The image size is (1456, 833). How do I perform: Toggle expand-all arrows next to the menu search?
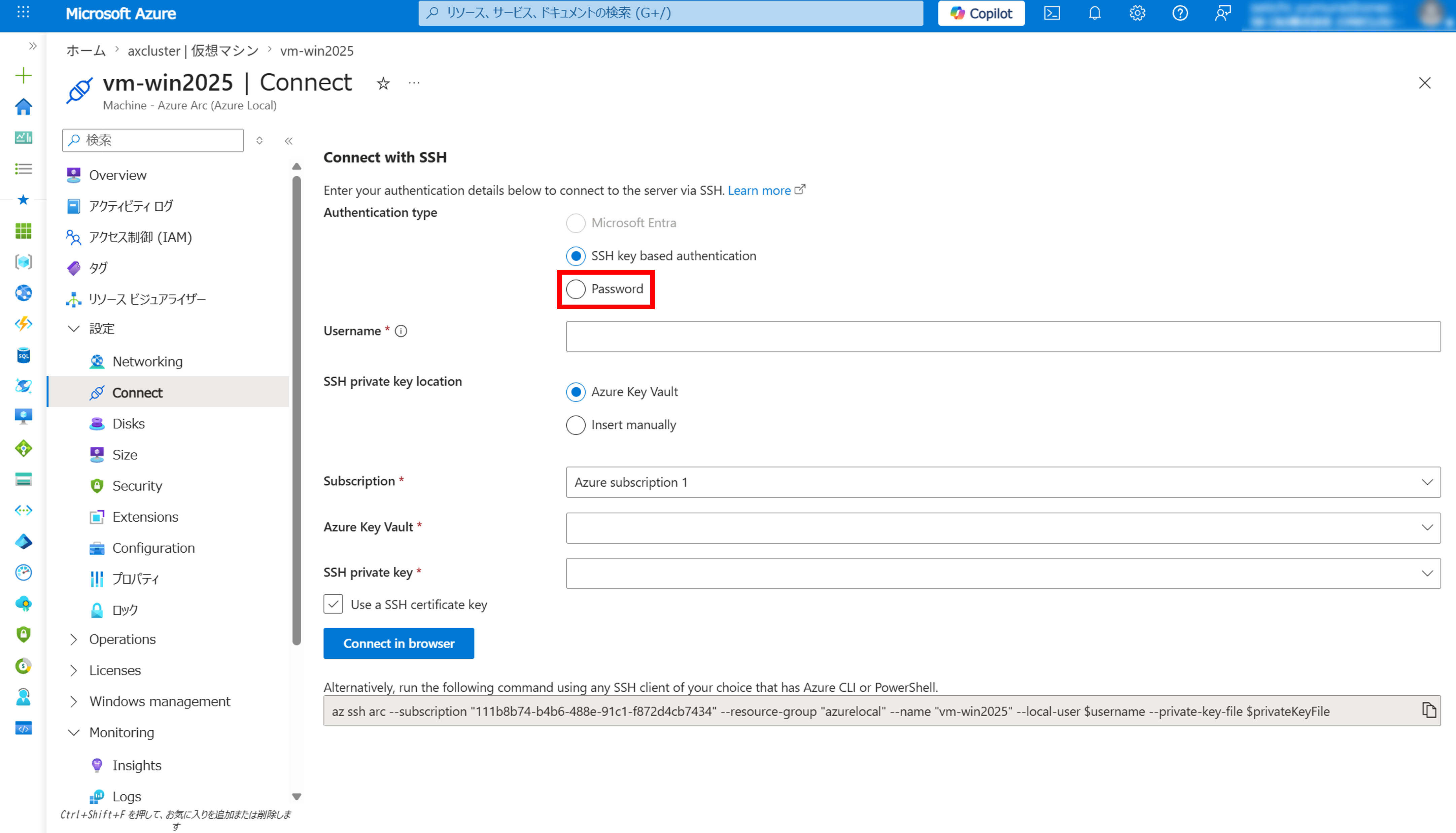260,141
